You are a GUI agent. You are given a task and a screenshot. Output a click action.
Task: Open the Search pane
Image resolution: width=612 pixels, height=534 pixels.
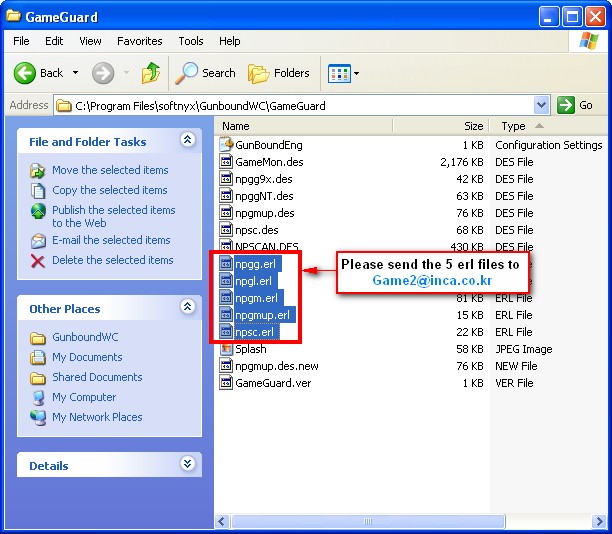coord(206,73)
